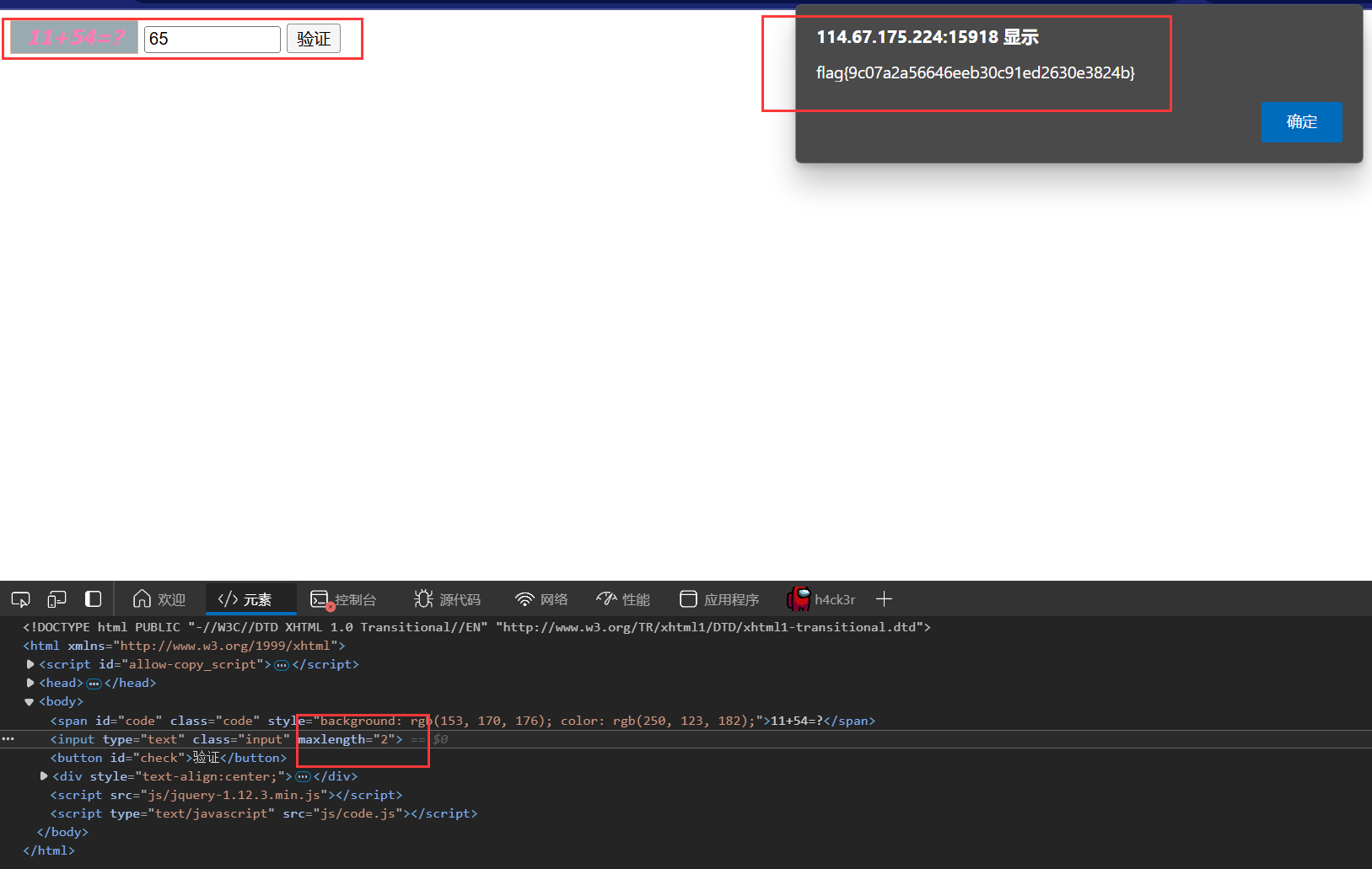Click the alert title 114.67.175.224:15918 显示
The image size is (1372, 869).
click(928, 37)
